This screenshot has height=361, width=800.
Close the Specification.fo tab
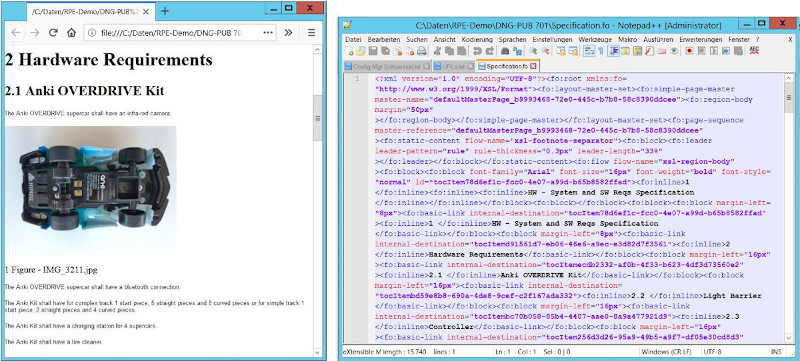(x=533, y=66)
